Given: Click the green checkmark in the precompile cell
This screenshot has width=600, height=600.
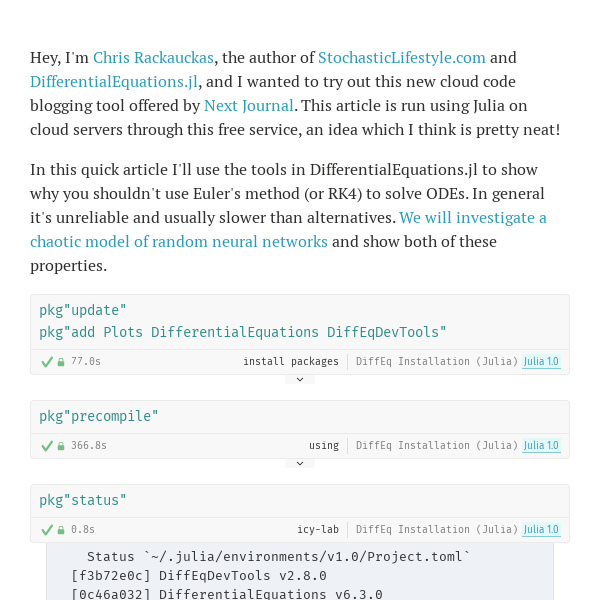Looking at the screenshot, I should [47, 445].
